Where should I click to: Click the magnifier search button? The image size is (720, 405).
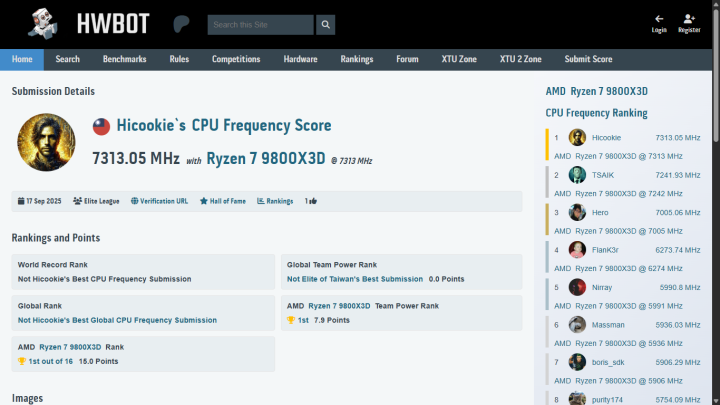[326, 25]
